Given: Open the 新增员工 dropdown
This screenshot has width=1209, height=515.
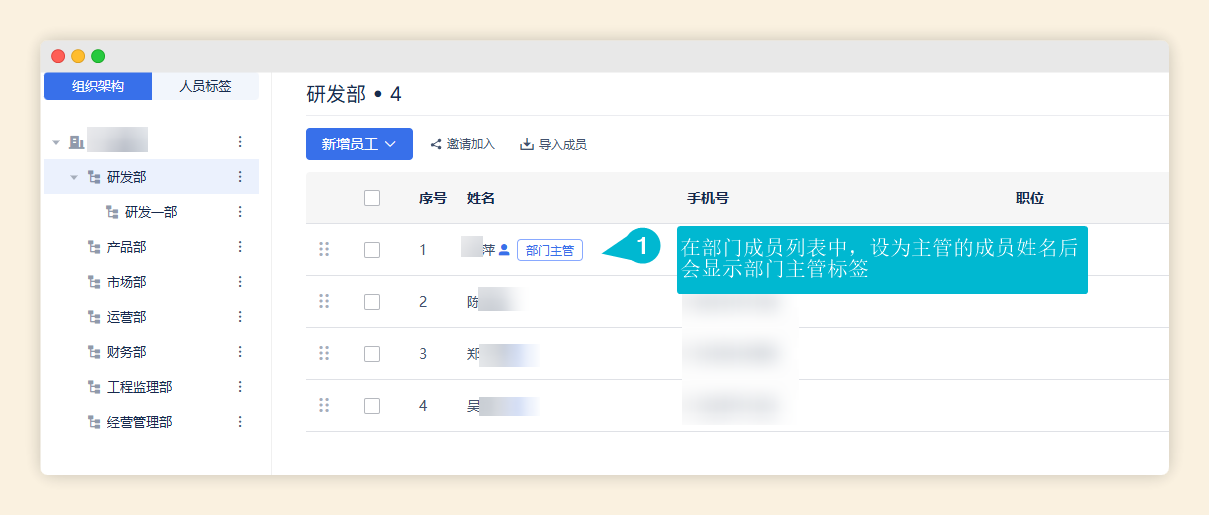Looking at the screenshot, I should 359,144.
